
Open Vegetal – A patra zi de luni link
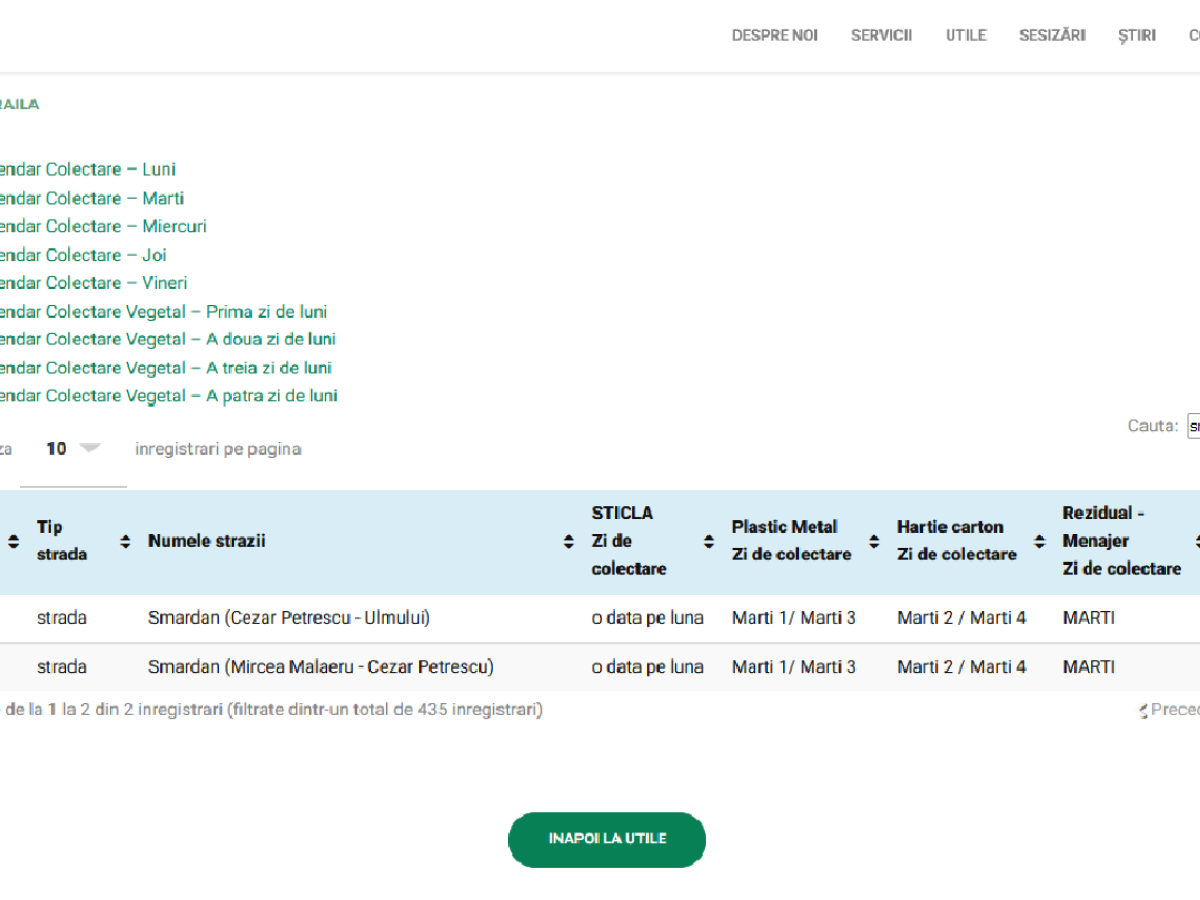(x=168, y=396)
